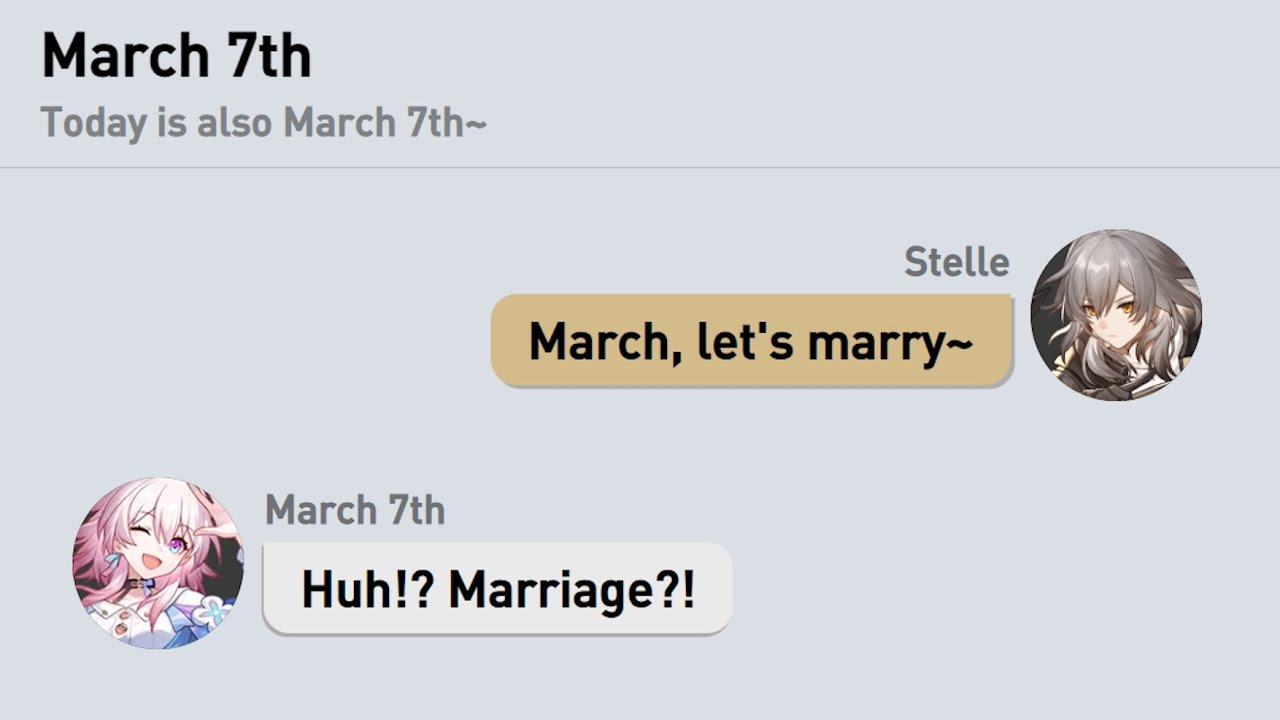Click Stelle's profile avatar
Image resolution: width=1280 pixels, height=720 pixels.
tap(1116, 314)
